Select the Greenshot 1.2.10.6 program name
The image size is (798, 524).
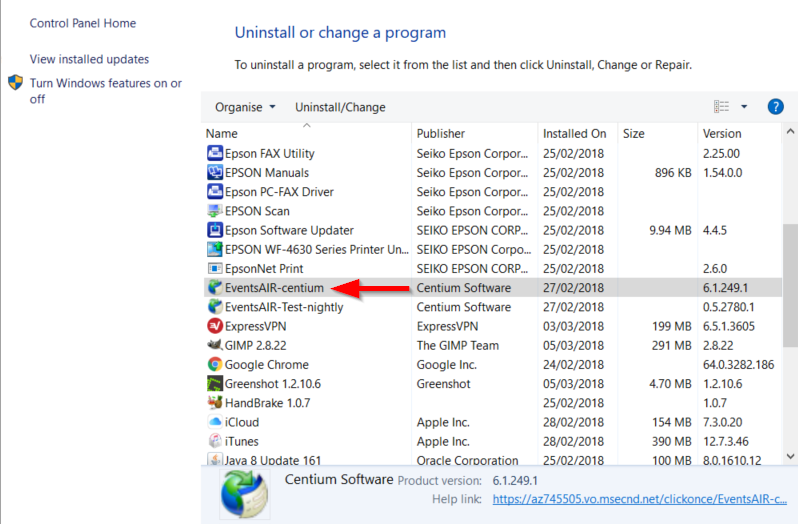(273, 384)
